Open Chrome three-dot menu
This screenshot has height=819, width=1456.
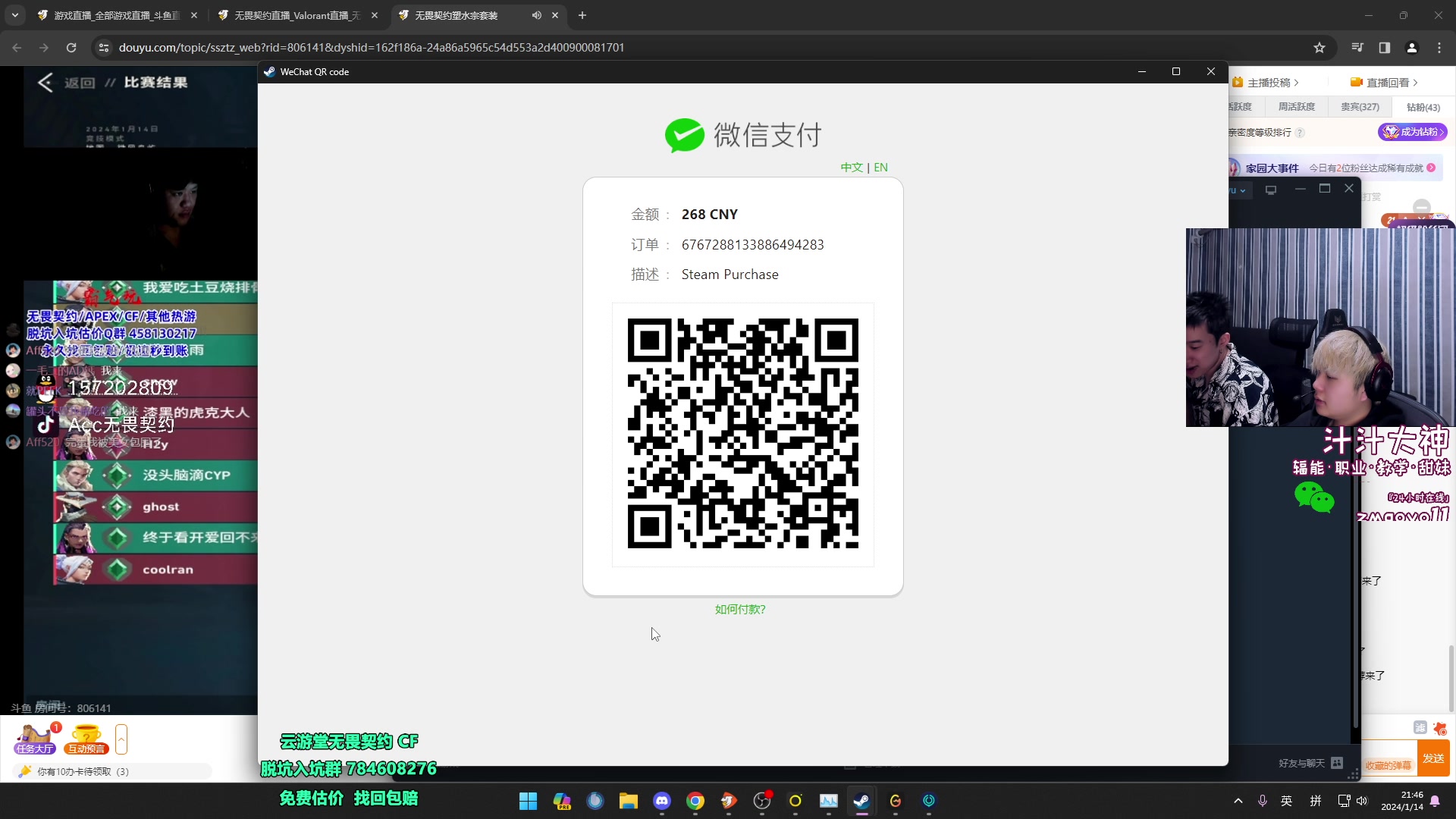tap(1439, 47)
